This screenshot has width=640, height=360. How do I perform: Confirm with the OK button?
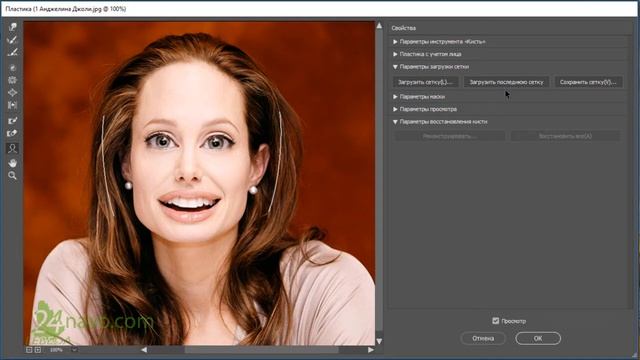[538, 338]
